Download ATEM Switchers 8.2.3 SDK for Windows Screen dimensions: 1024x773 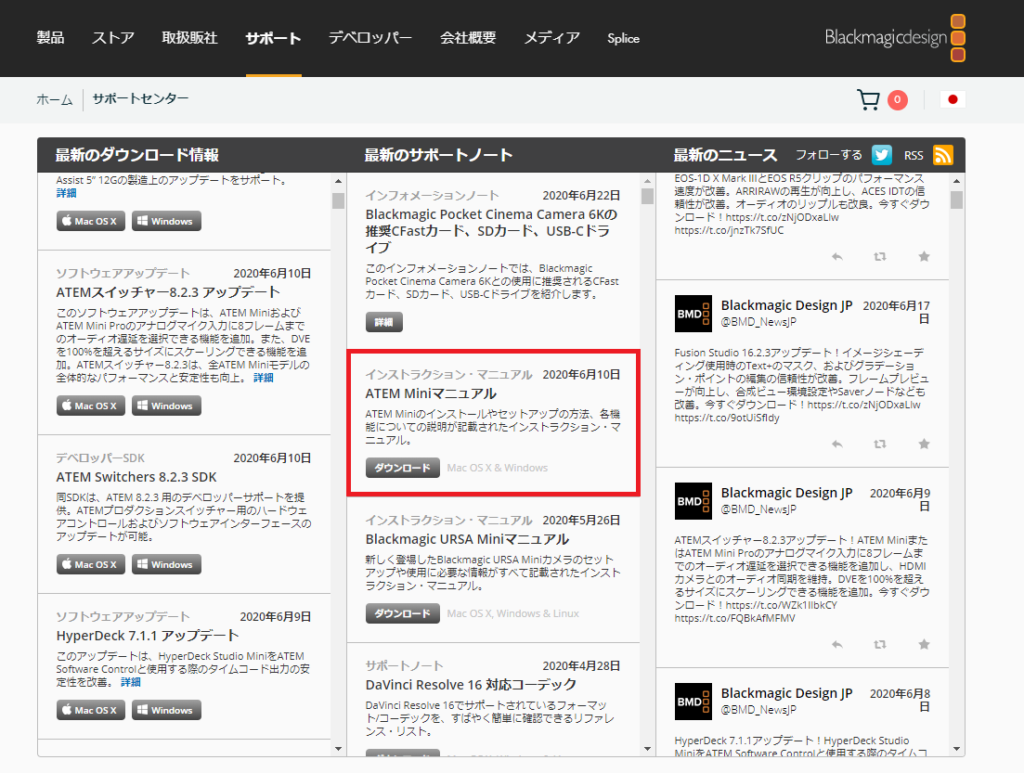pos(167,564)
